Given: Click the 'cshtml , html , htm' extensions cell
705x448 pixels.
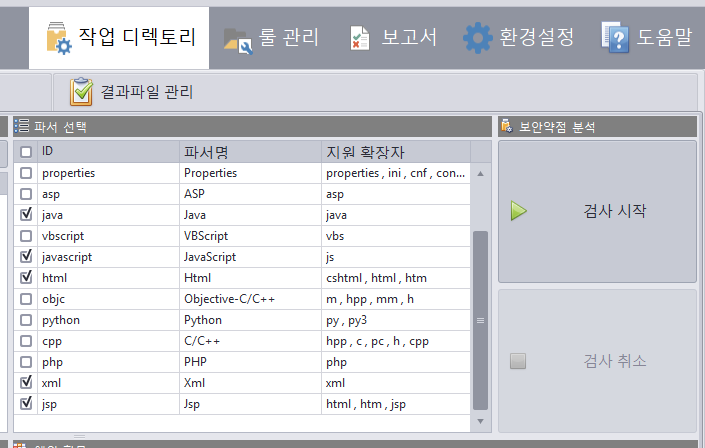Looking at the screenshot, I should (x=396, y=278).
